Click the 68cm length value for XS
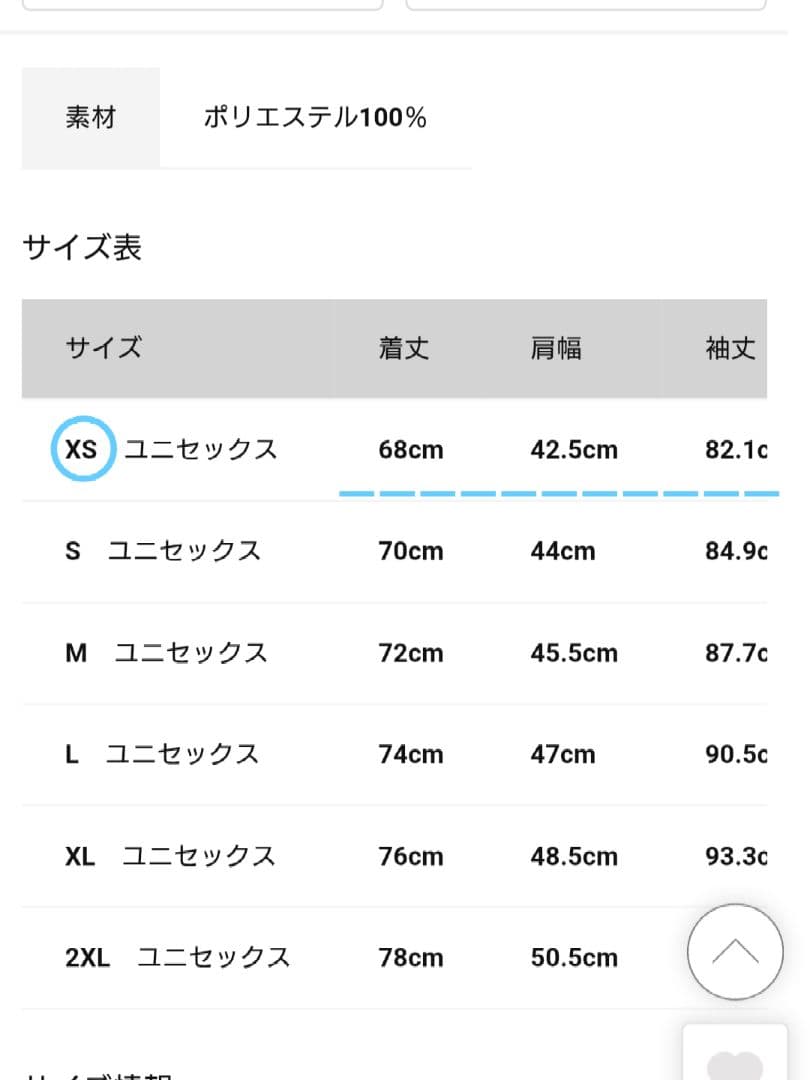 (x=411, y=450)
